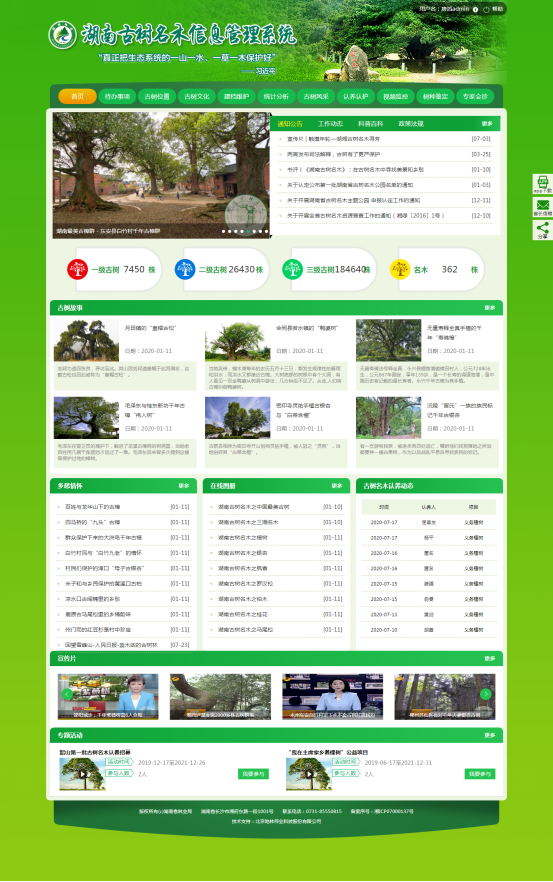The width and height of the screenshot is (553, 882).
Task: Click the blue 二级古树 tree icon
Action: (x=185, y=269)
